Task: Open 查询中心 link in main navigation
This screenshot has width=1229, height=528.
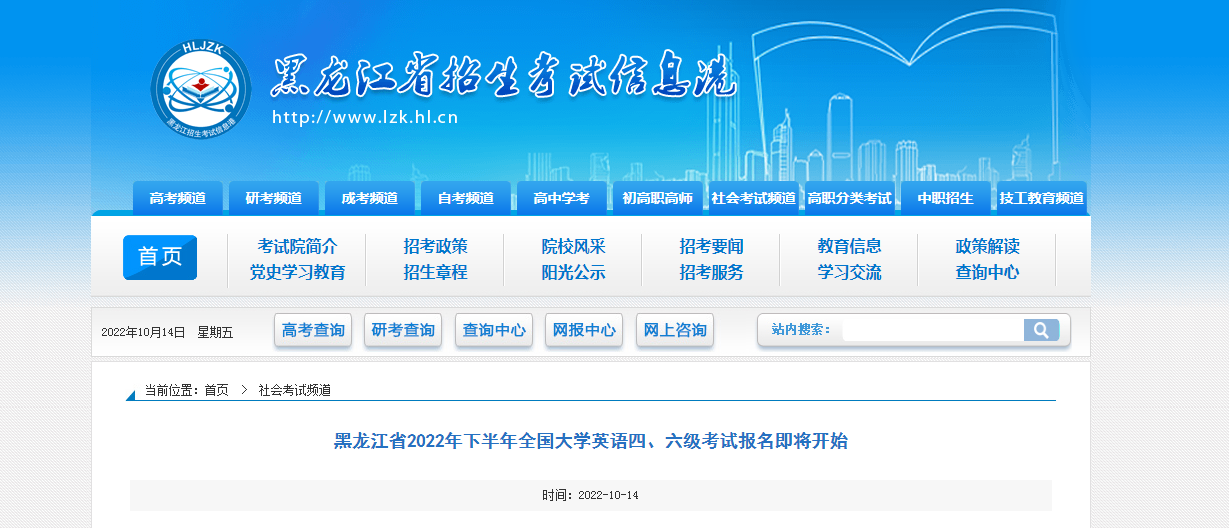Action: tap(987, 272)
